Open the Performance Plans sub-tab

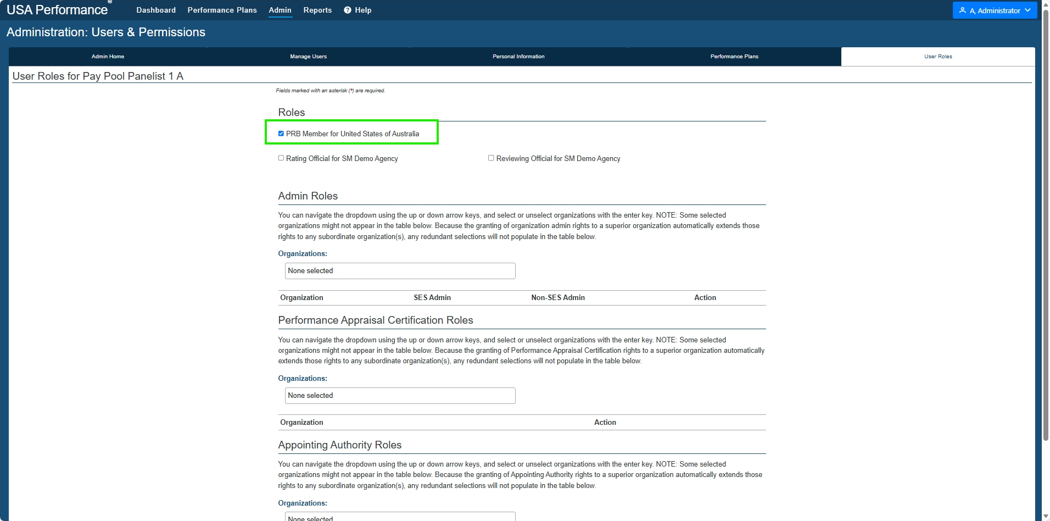tap(735, 56)
